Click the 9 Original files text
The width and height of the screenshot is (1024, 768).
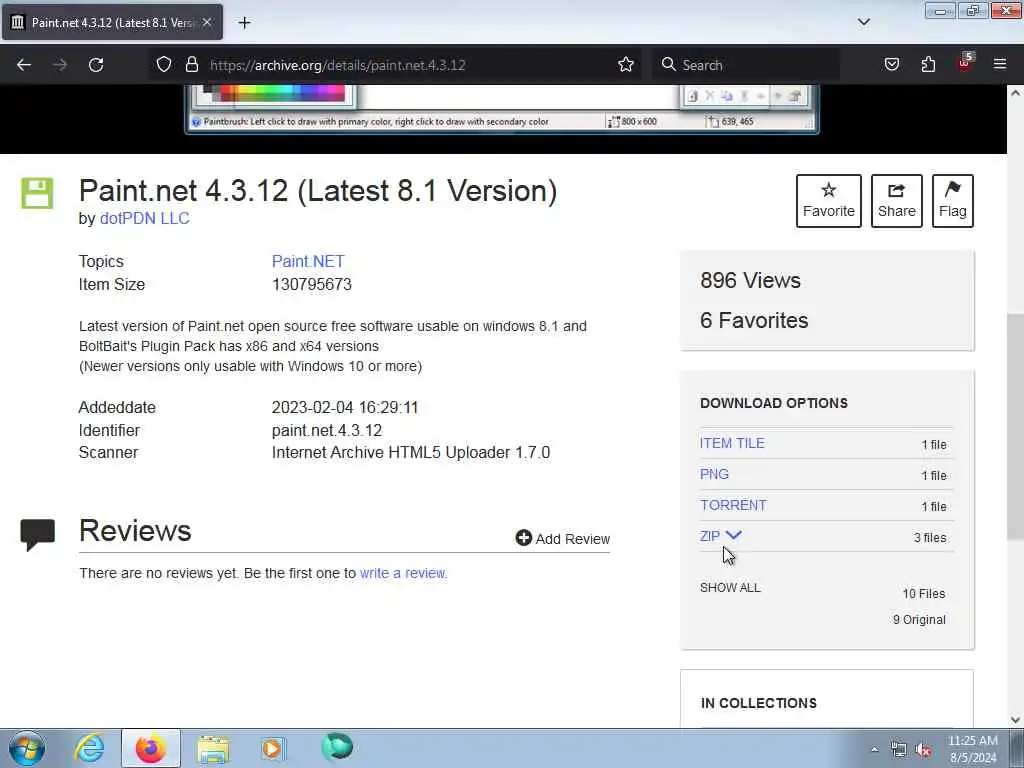[919, 620]
